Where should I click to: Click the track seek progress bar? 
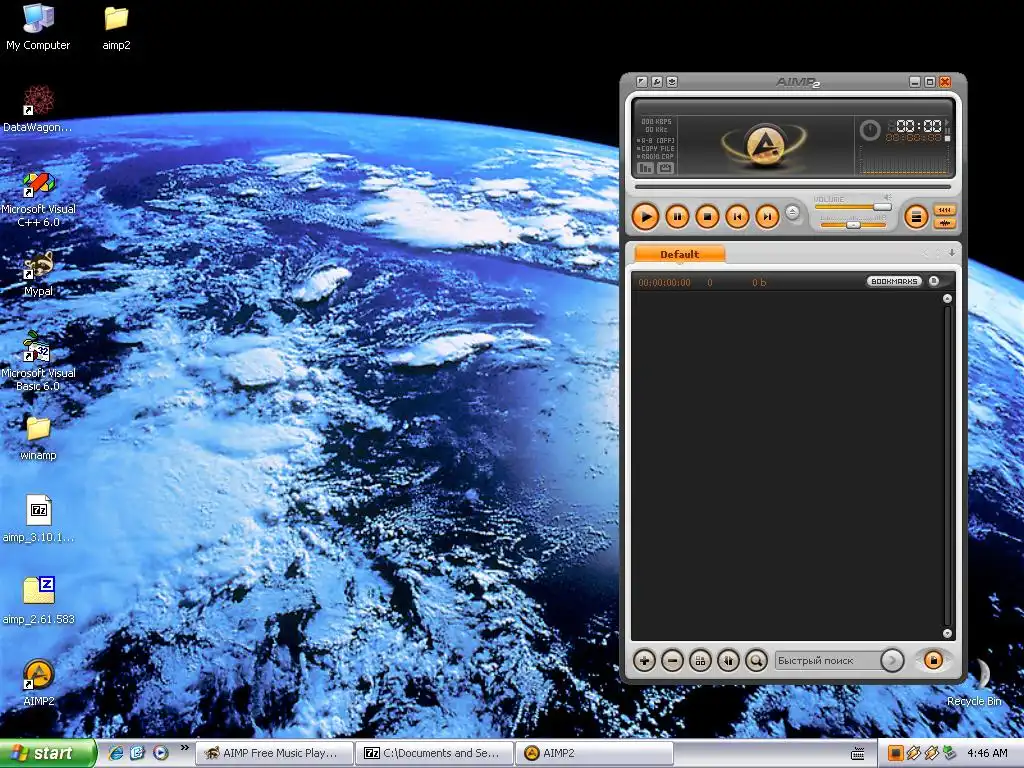[792, 187]
